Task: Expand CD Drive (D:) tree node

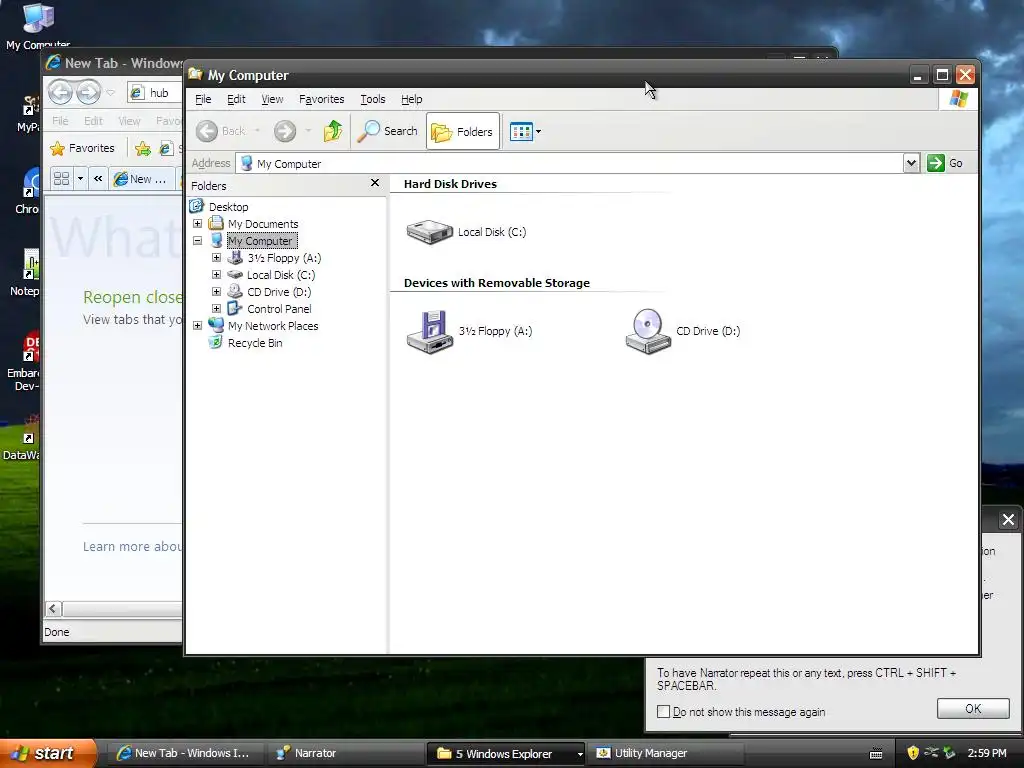Action: click(x=216, y=291)
